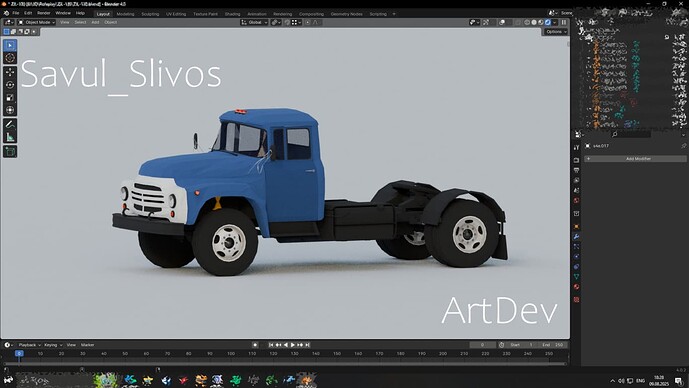Screen dimensions: 689x388
Task: Open the Tool properties tab icon
Action: coord(577,148)
